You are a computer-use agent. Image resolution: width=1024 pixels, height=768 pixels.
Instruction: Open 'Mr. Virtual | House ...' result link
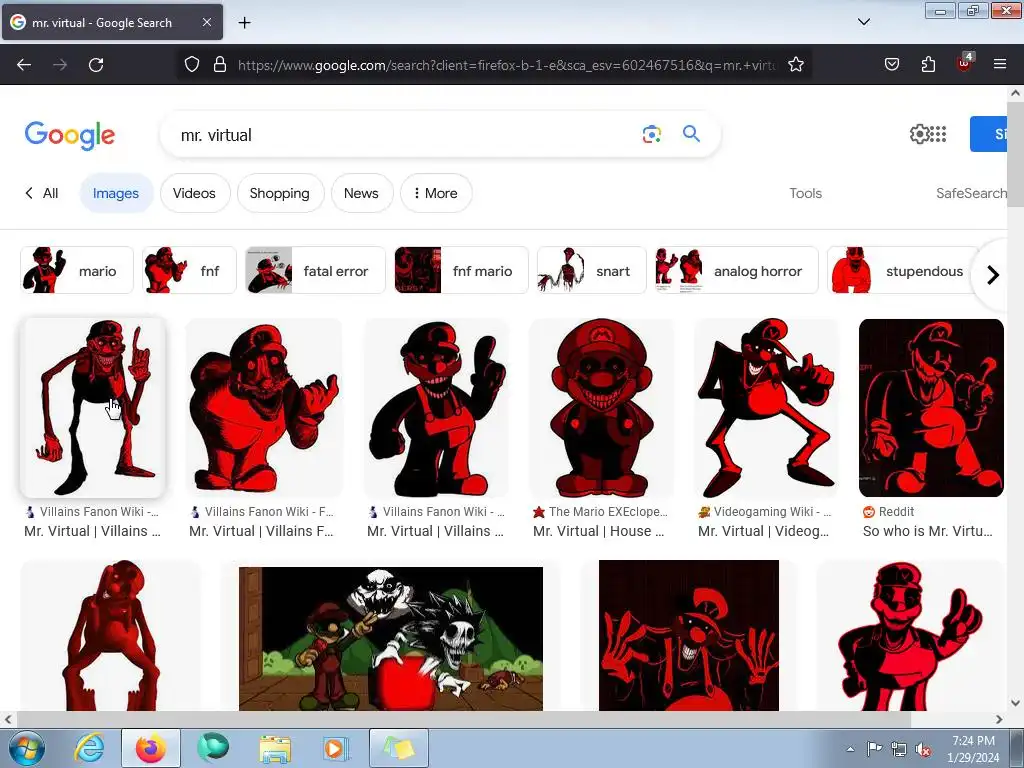(x=598, y=531)
